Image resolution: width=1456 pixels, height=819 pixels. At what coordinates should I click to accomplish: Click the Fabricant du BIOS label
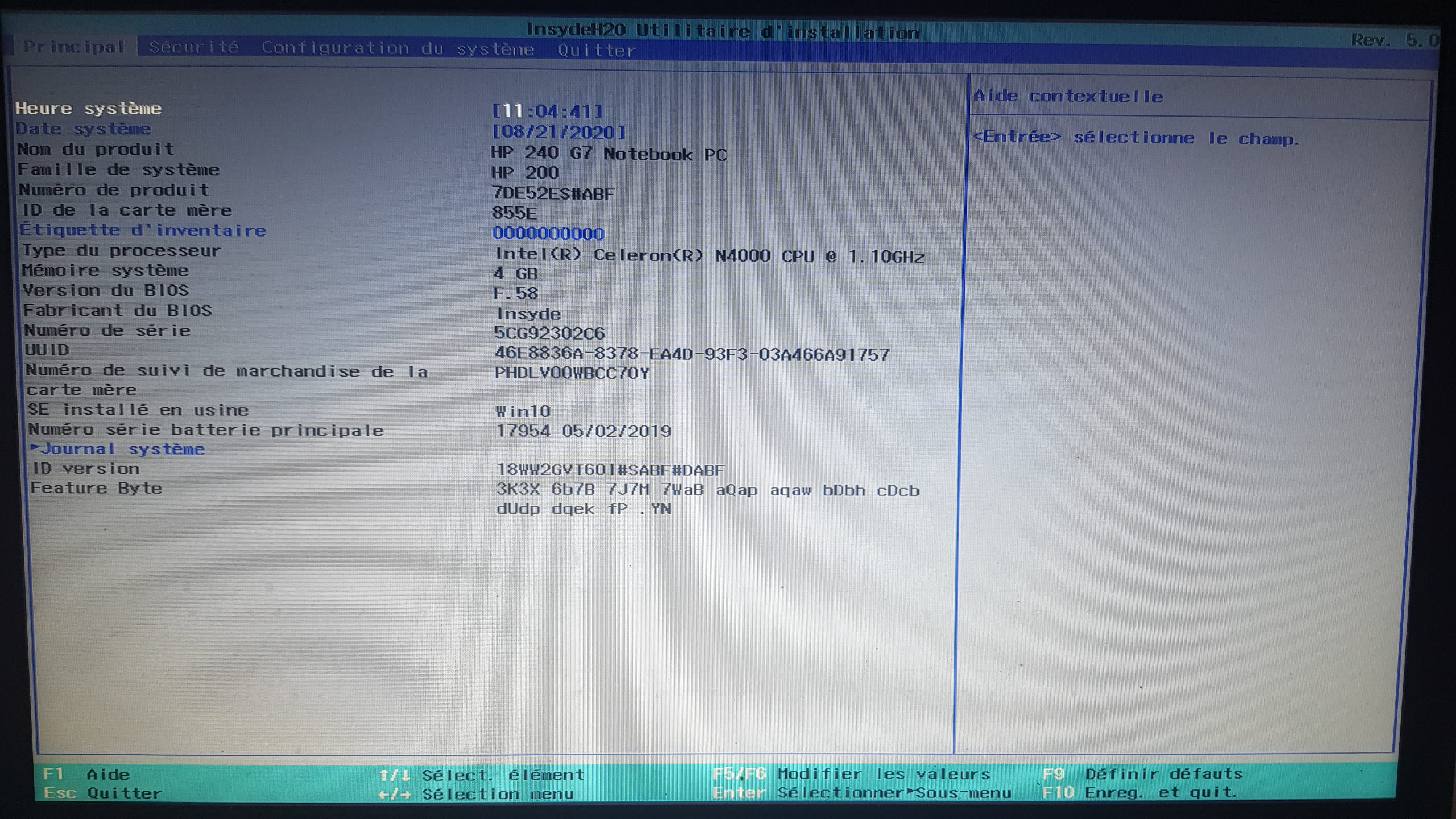118,310
